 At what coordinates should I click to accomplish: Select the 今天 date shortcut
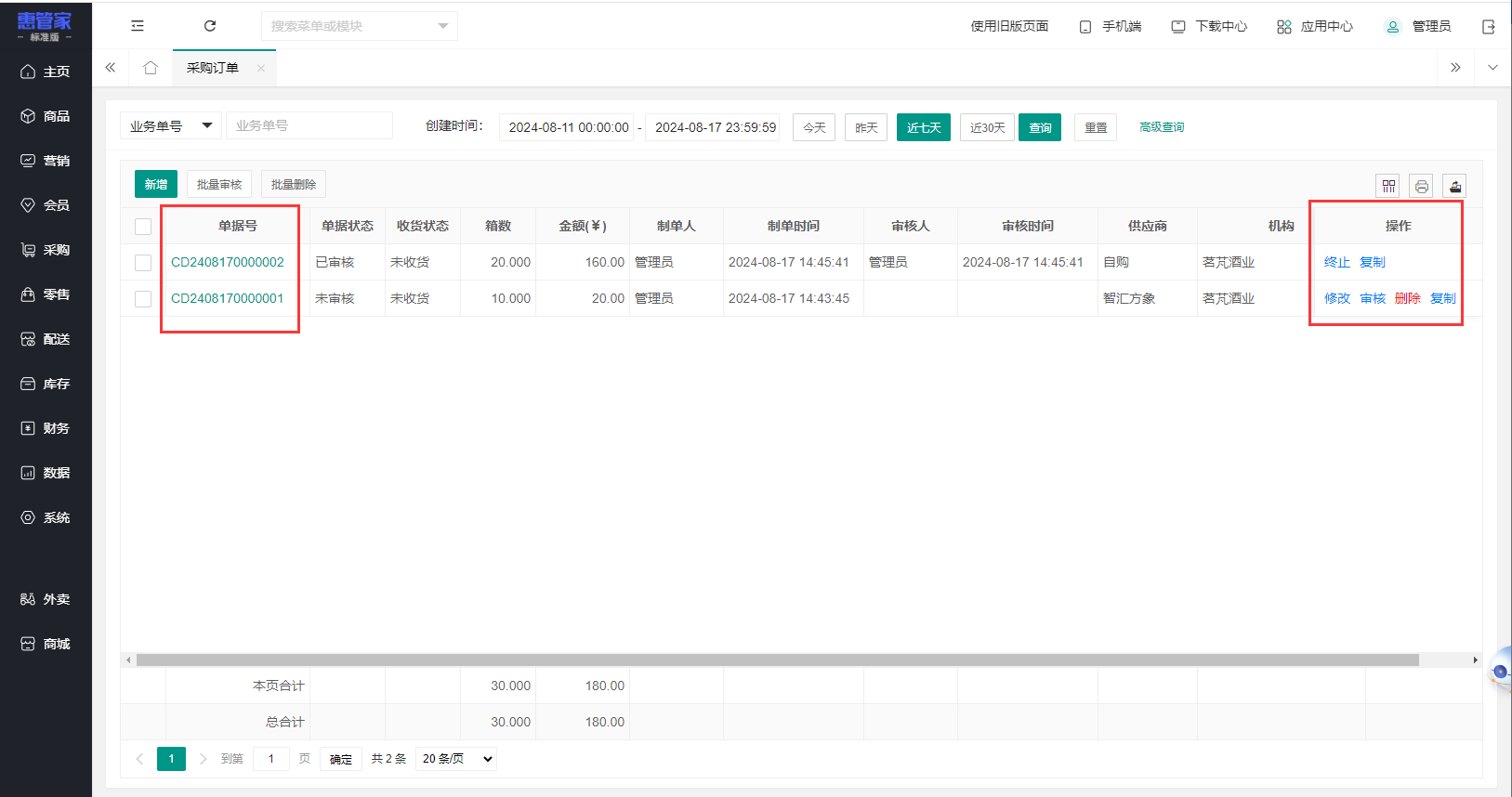tap(814, 127)
